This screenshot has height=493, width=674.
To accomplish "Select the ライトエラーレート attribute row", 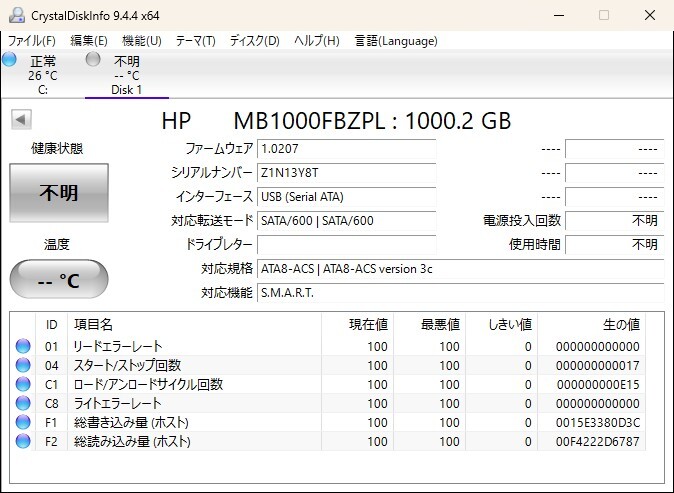I will [328, 403].
